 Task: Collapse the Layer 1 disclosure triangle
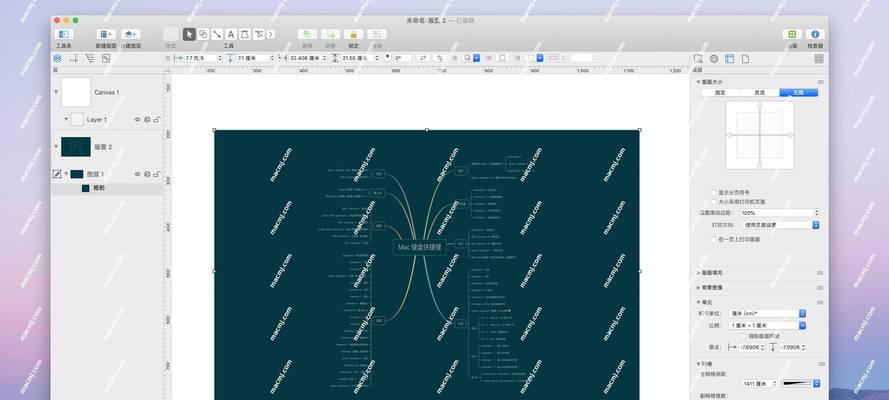point(66,120)
